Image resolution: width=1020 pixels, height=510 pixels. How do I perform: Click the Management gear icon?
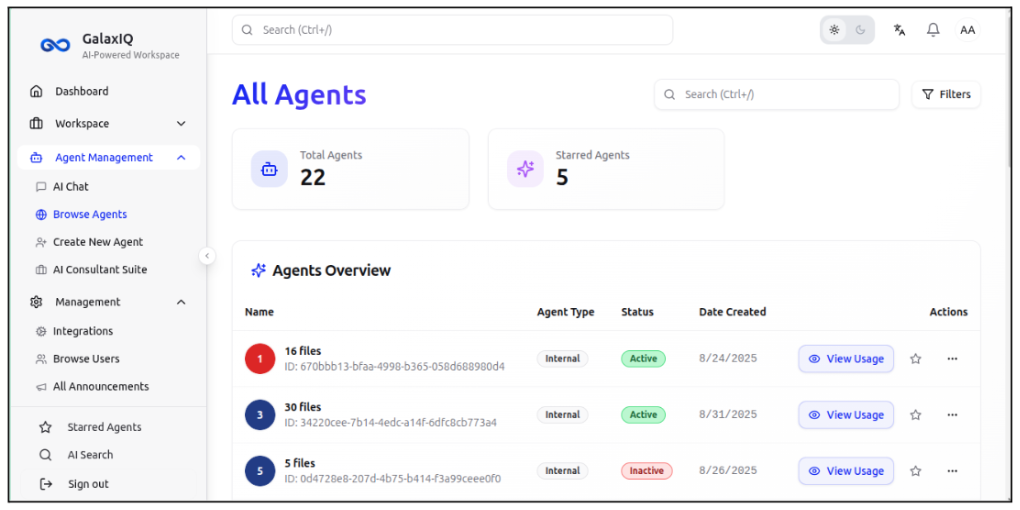point(36,302)
